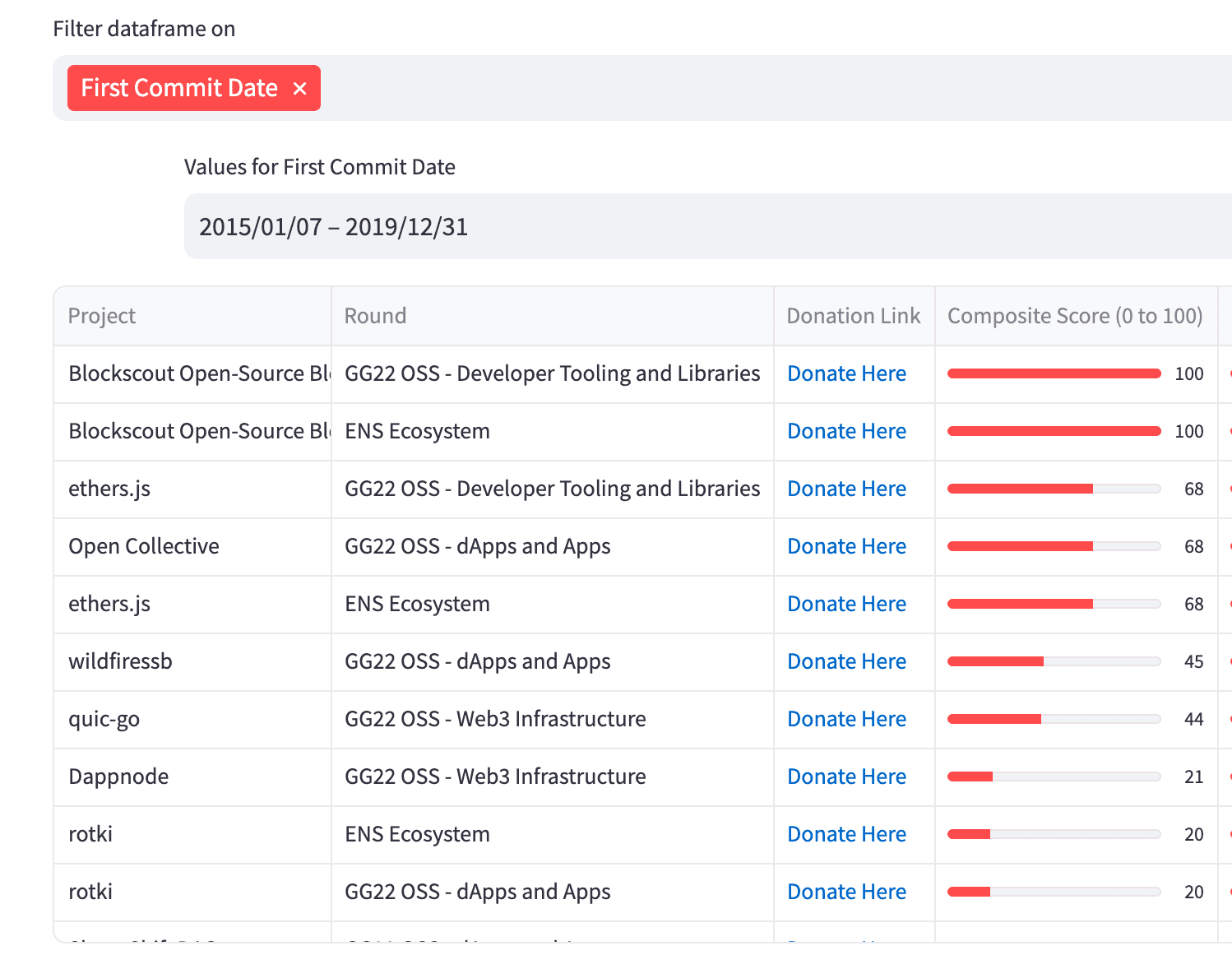This screenshot has width=1232, height=969.
Task: Open Donate Here link for Open Collective
Action: [x=846, y=546]
